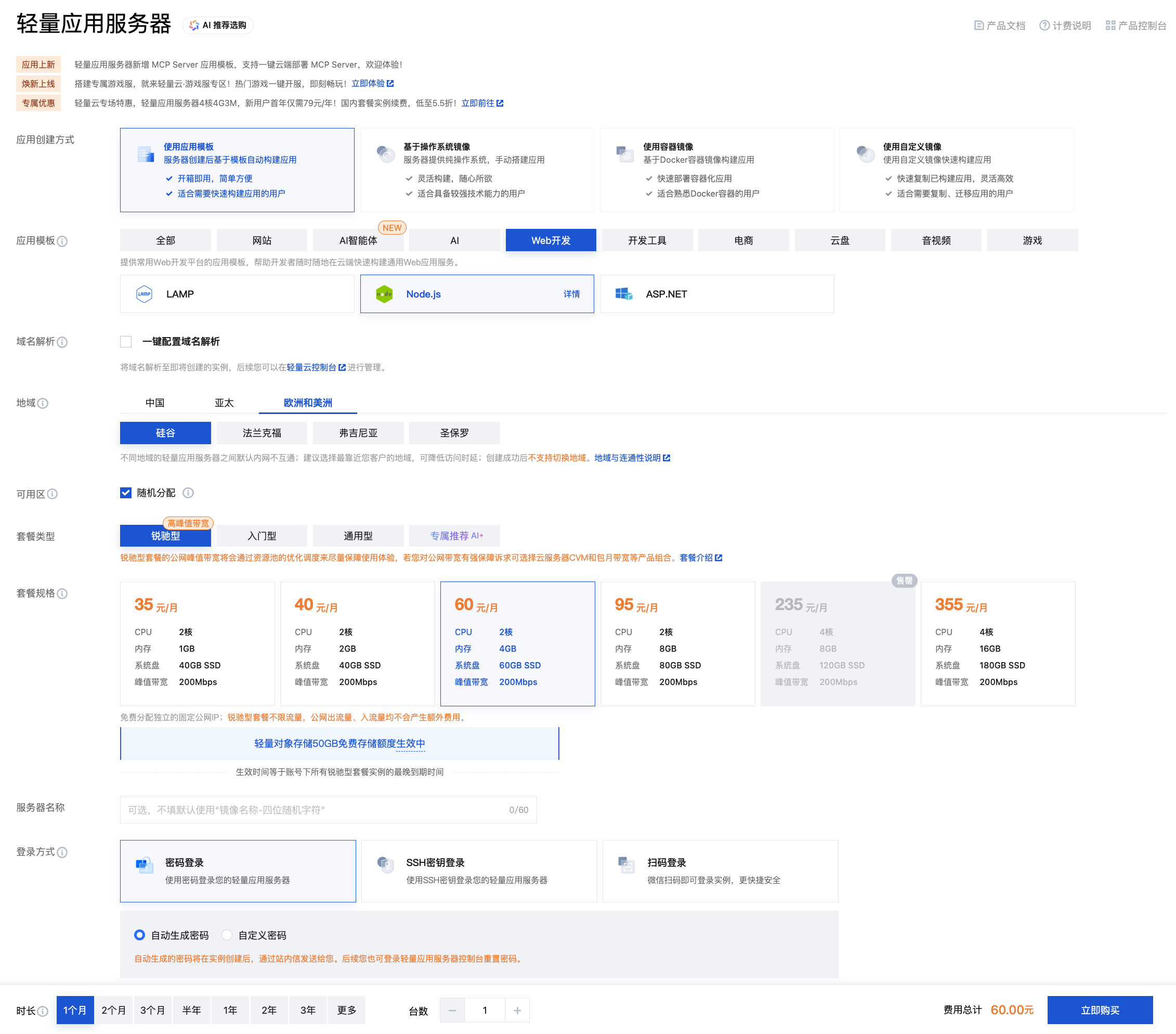Click info icon next to 应用模板
The width and height of the screenshot is (1176, 1034).
click(x=63, y=241)
